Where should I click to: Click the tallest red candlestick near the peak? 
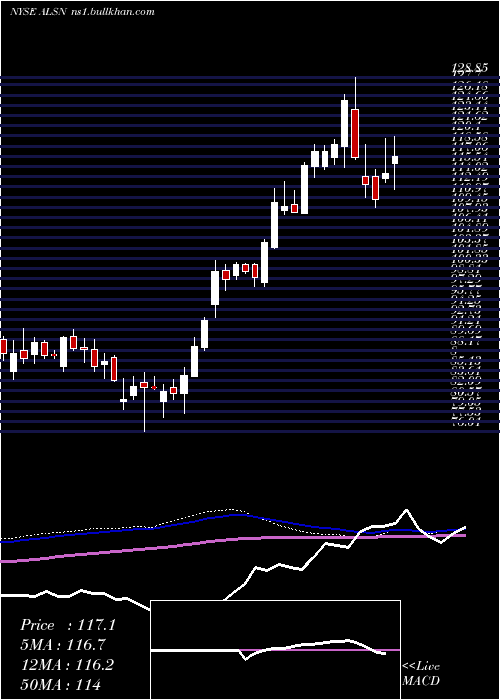tap(355, 133)
